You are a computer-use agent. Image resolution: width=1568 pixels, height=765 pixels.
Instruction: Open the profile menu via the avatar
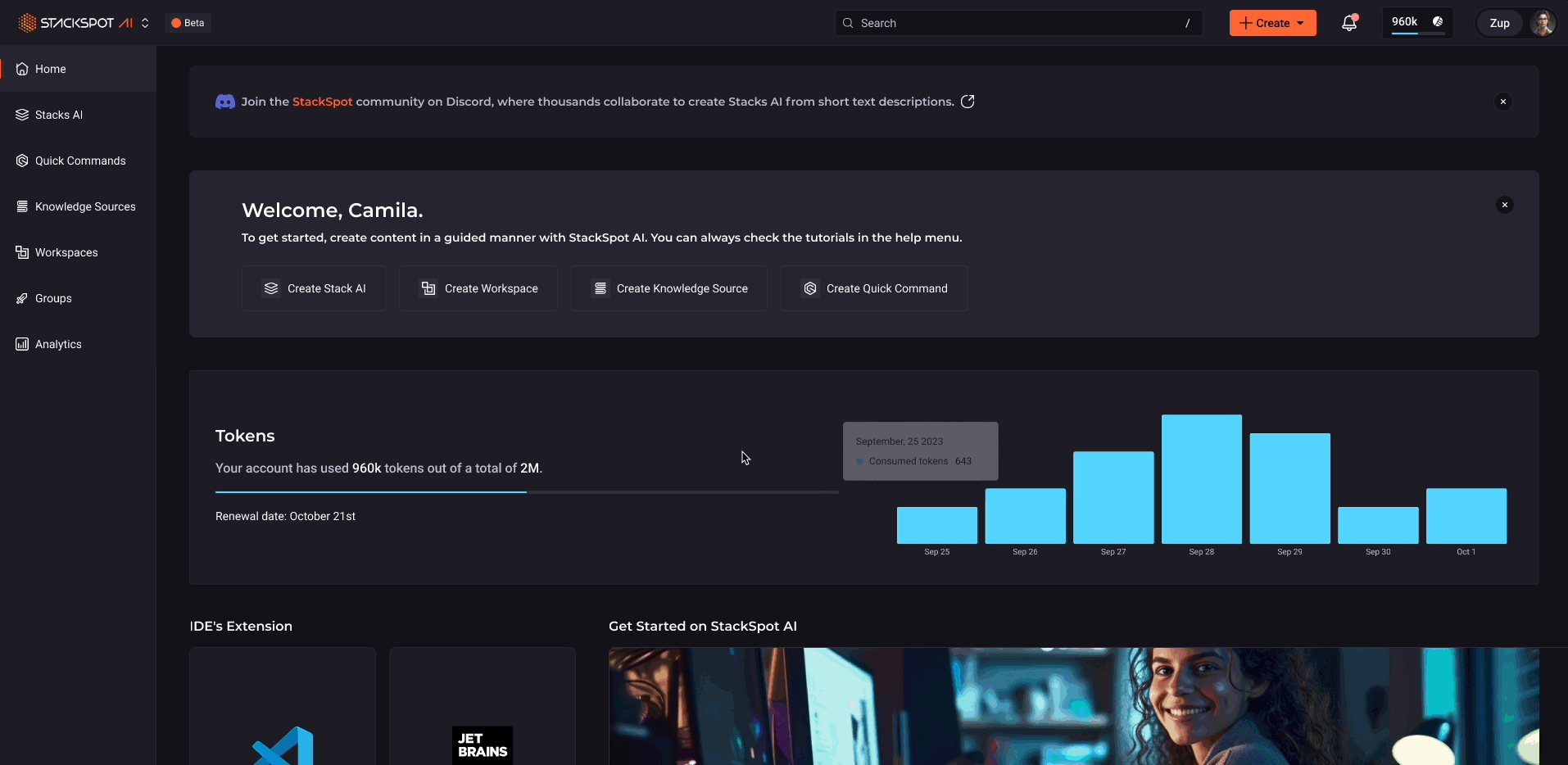click(x=1543, y=23)
